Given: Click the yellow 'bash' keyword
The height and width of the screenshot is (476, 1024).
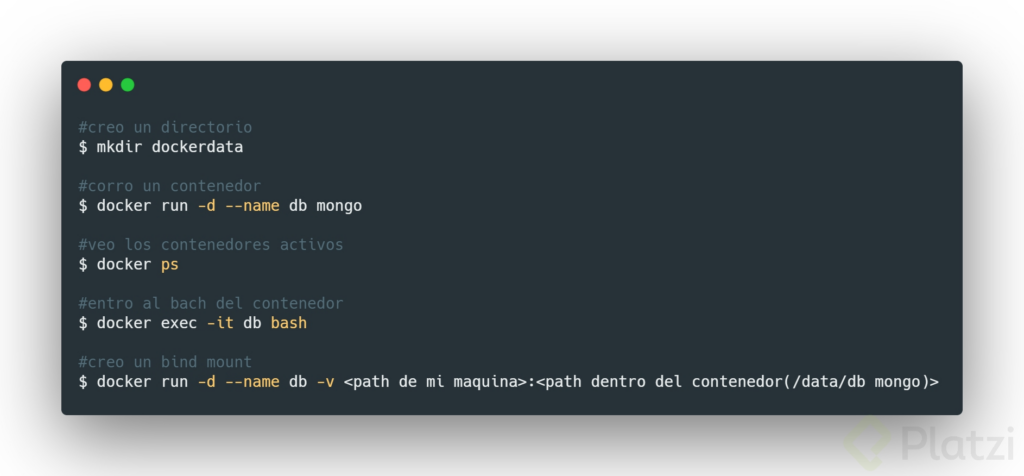Looking at the screenshot, I should [289, 323].
